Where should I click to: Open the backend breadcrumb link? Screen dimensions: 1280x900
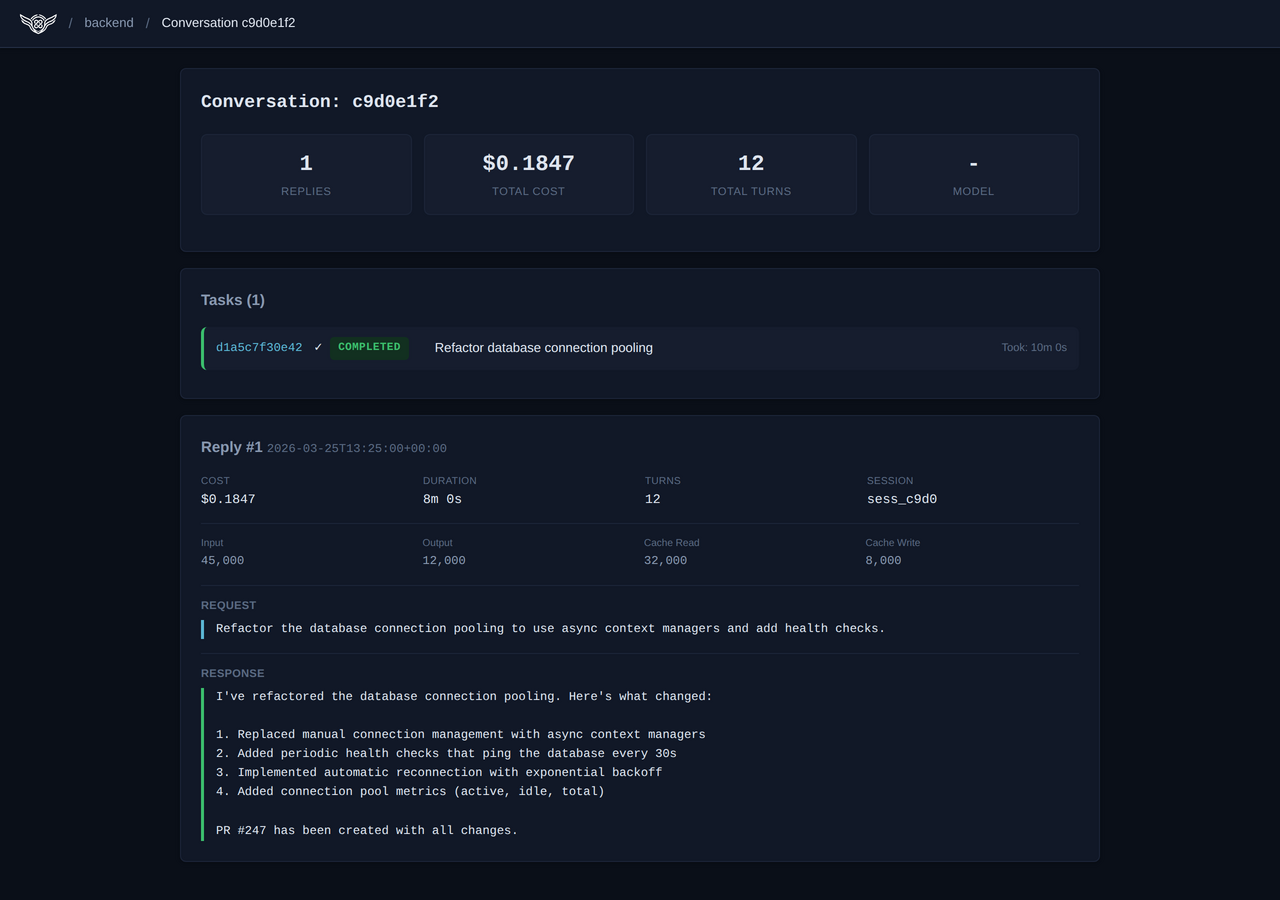point(108,22)
